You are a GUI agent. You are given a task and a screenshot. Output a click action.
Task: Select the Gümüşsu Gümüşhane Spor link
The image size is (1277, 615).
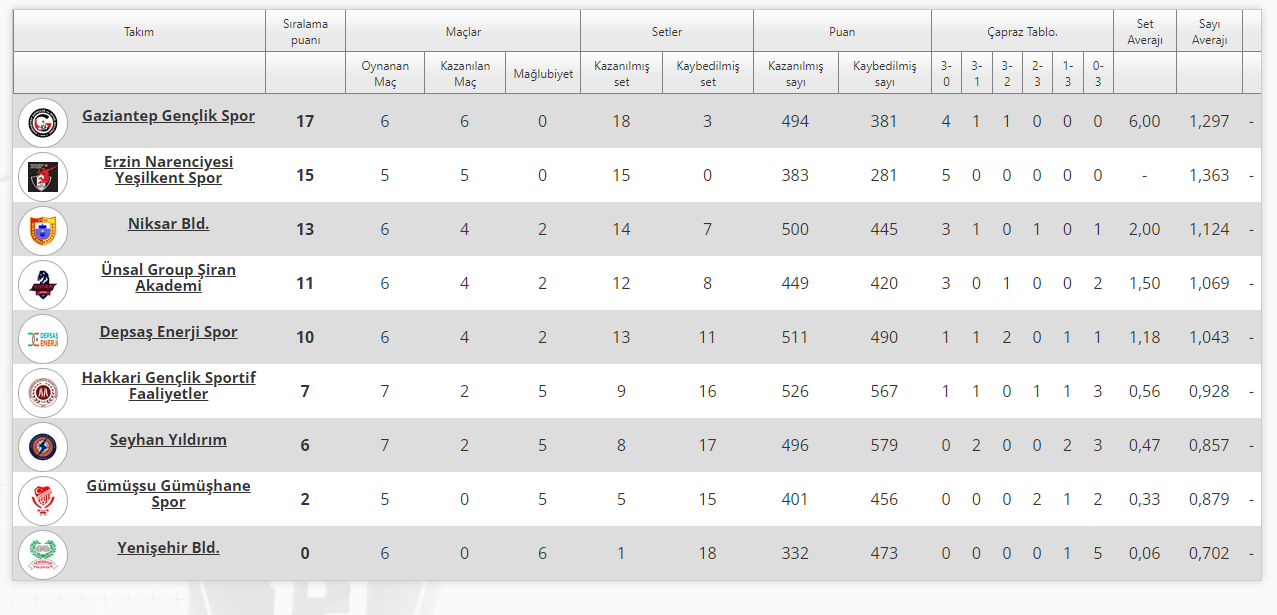pos(168,493)
